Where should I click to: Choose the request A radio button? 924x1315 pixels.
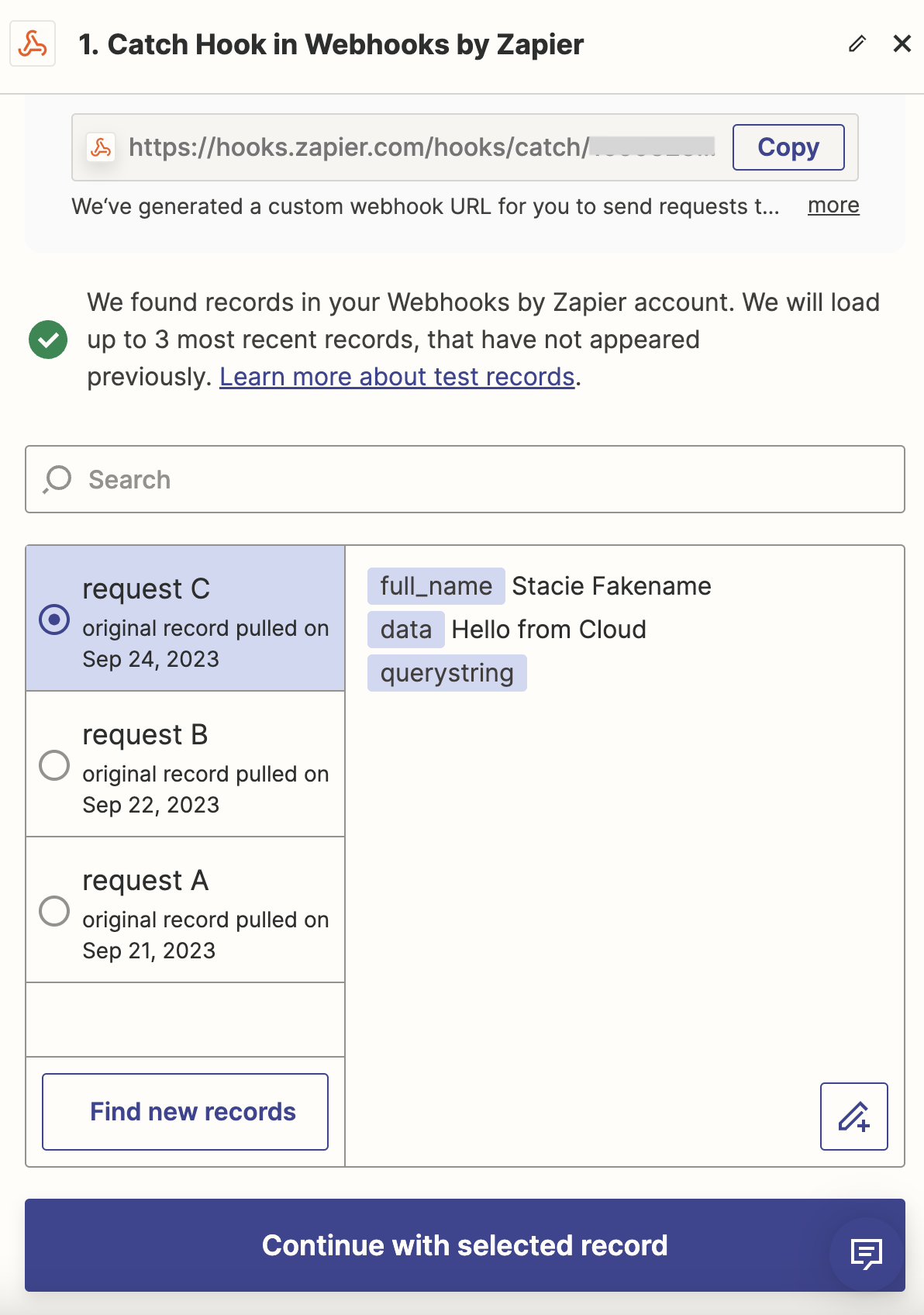(54, 911)
